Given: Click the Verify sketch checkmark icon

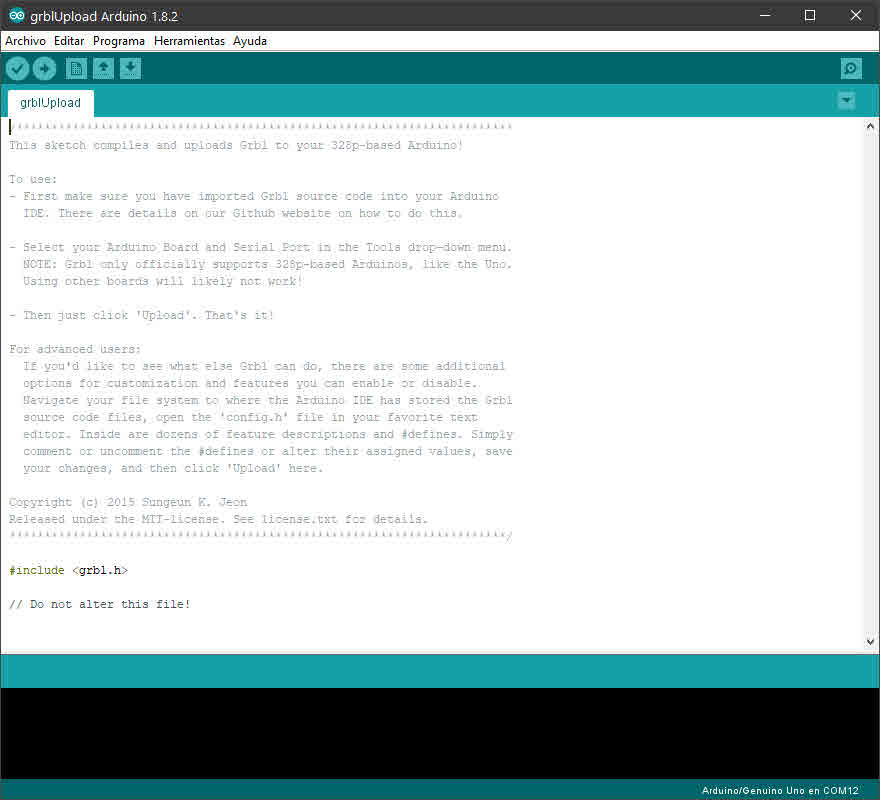Looking at the screenshot, I should click(x=17, y=69).
